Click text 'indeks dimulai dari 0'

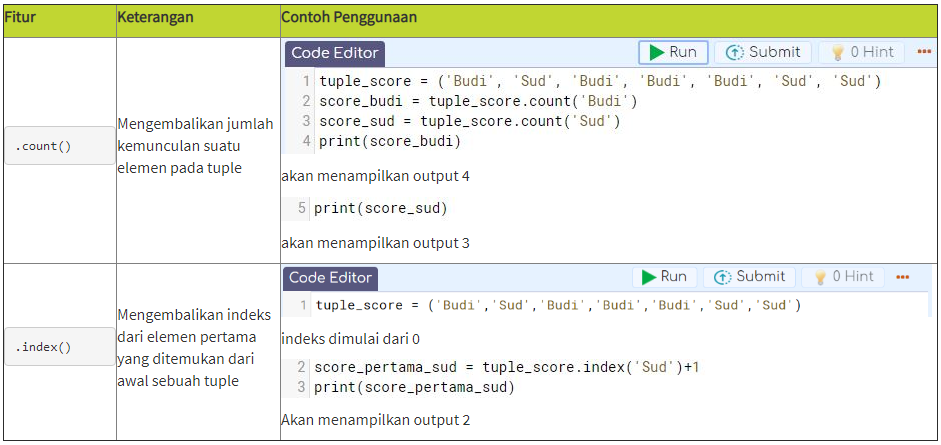tap(350, 339)
